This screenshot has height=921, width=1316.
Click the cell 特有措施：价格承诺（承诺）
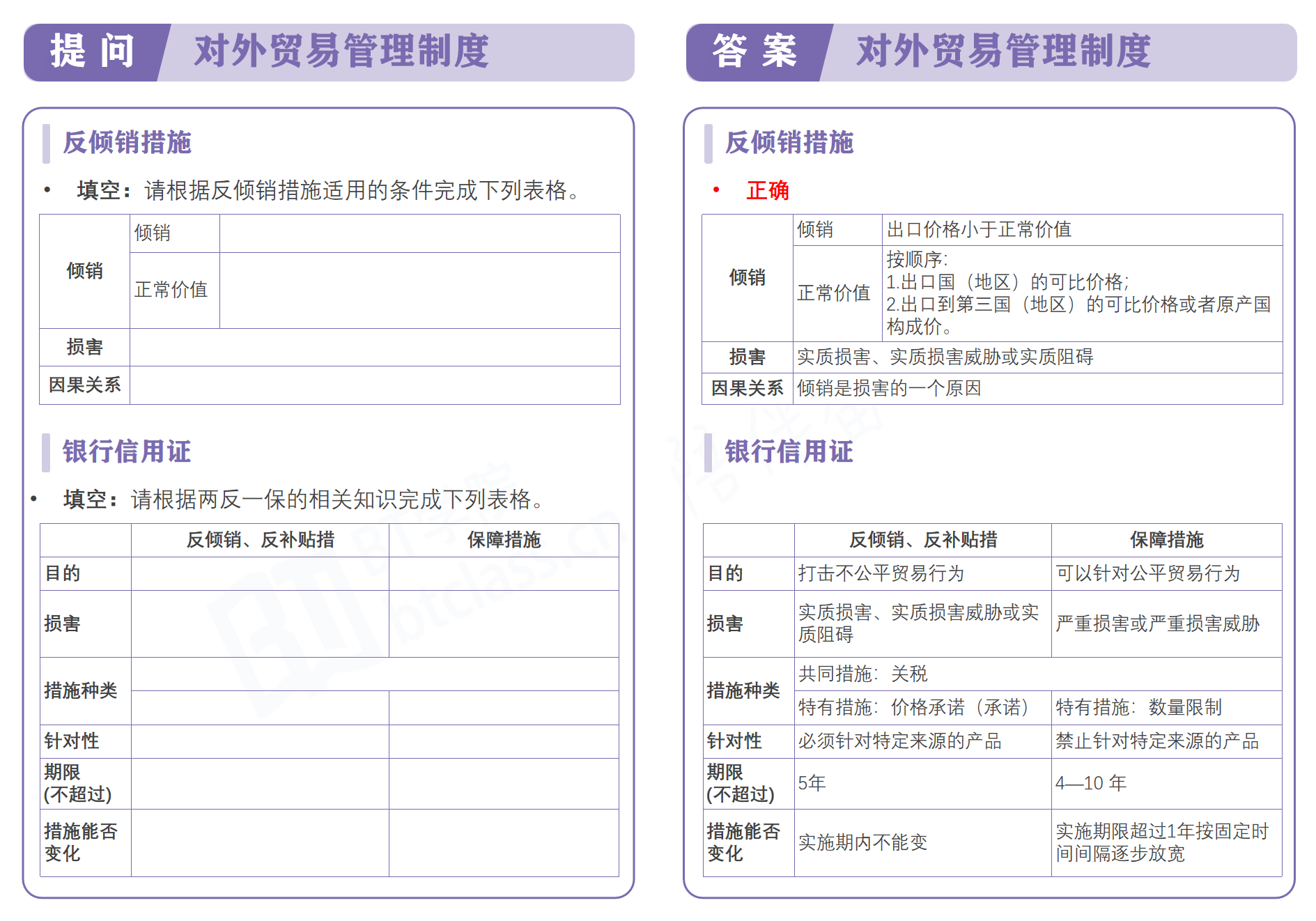[922, 708]
